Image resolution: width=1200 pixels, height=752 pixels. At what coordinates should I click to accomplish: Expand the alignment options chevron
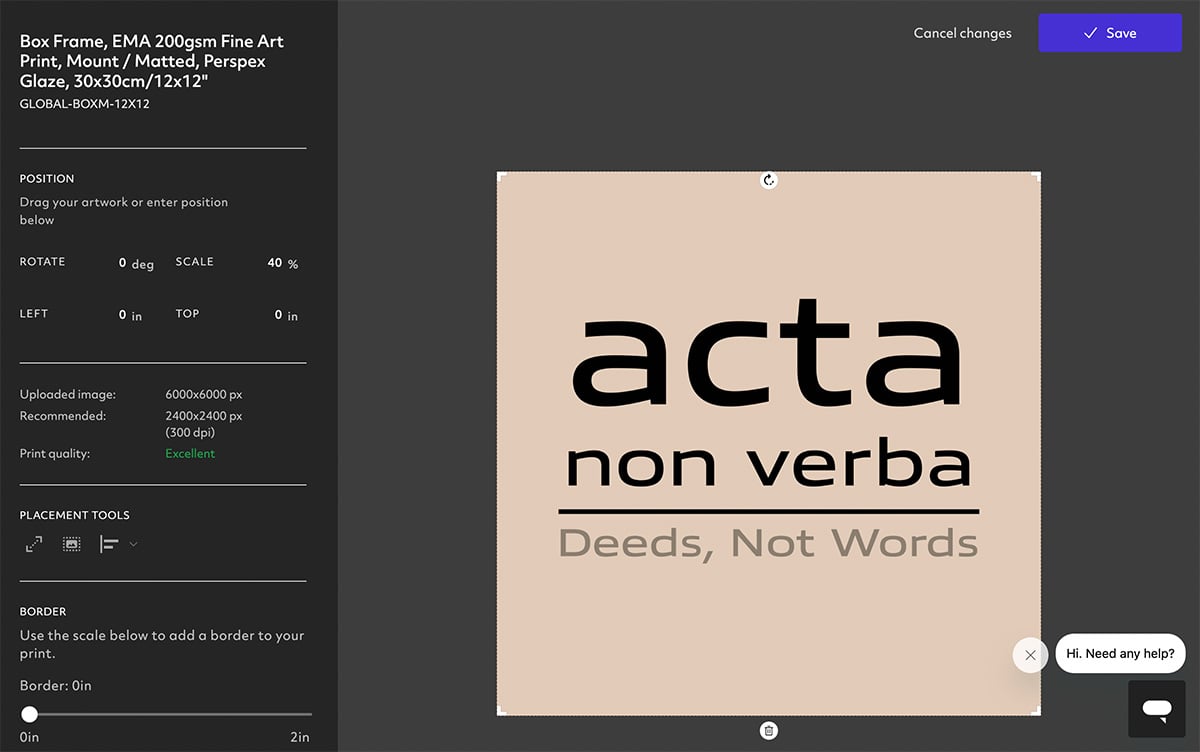pyautogui.click(x=133, y=544)
